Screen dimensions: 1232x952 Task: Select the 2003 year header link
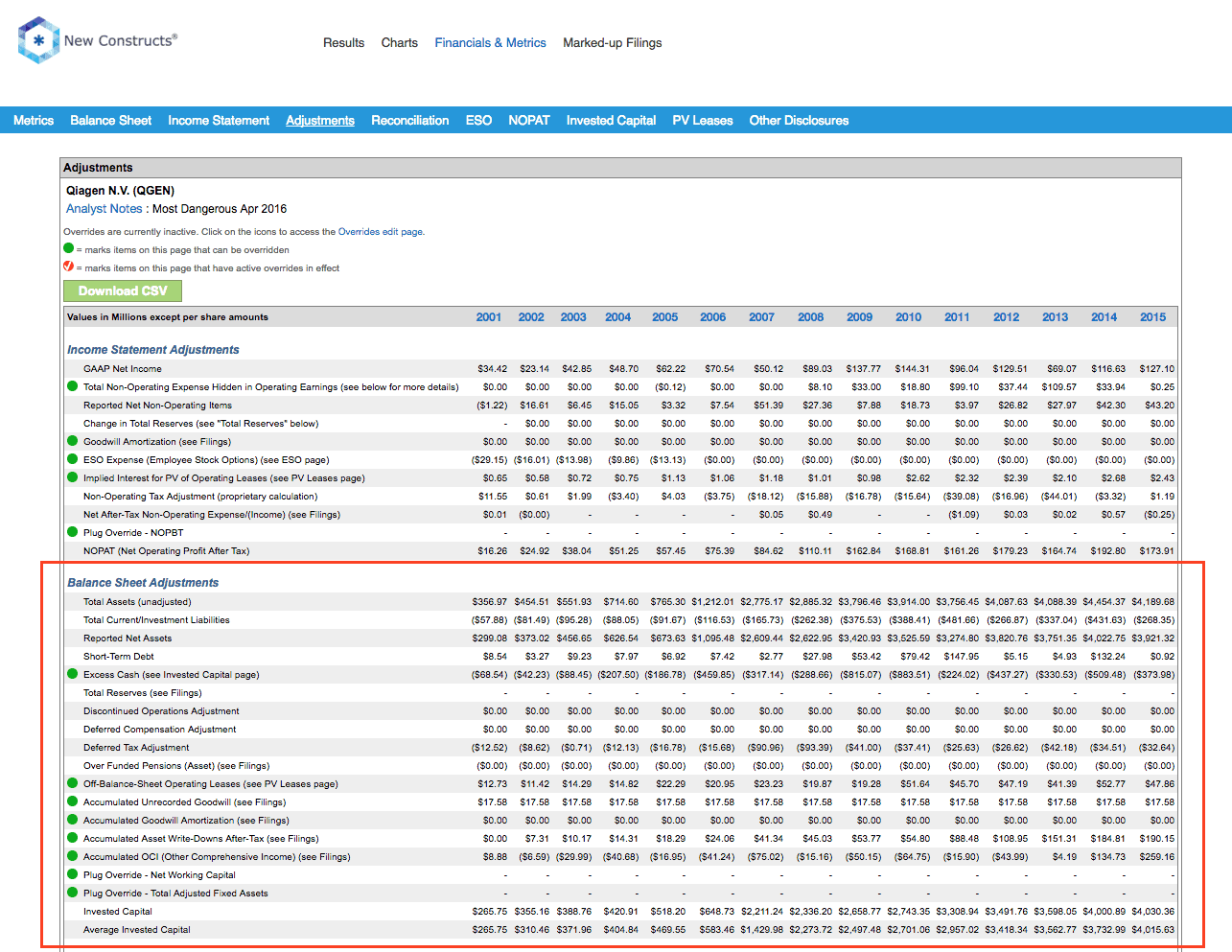click(x=573, y=317)
